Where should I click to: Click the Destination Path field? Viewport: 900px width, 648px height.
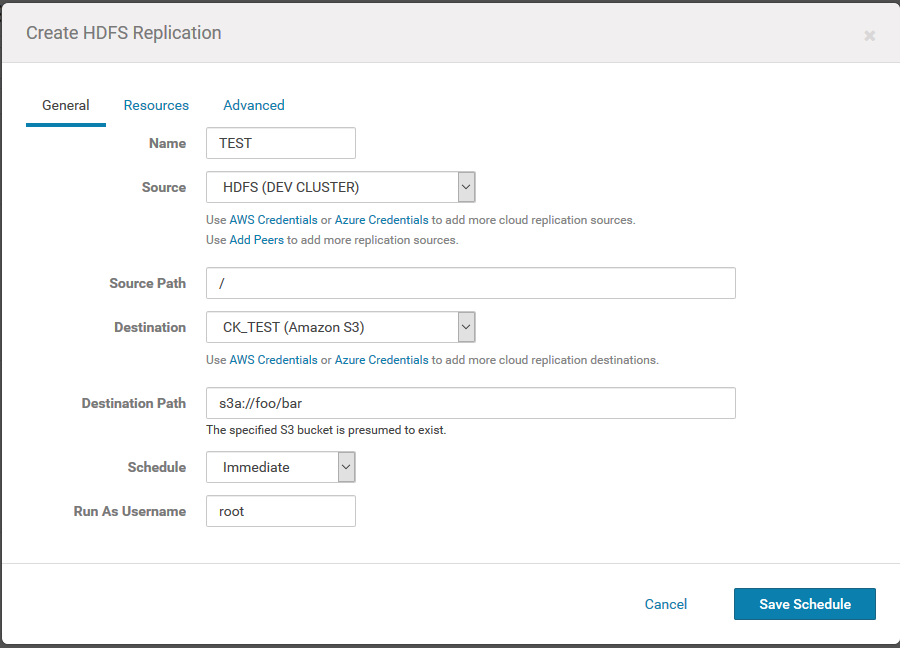[471, 403]
